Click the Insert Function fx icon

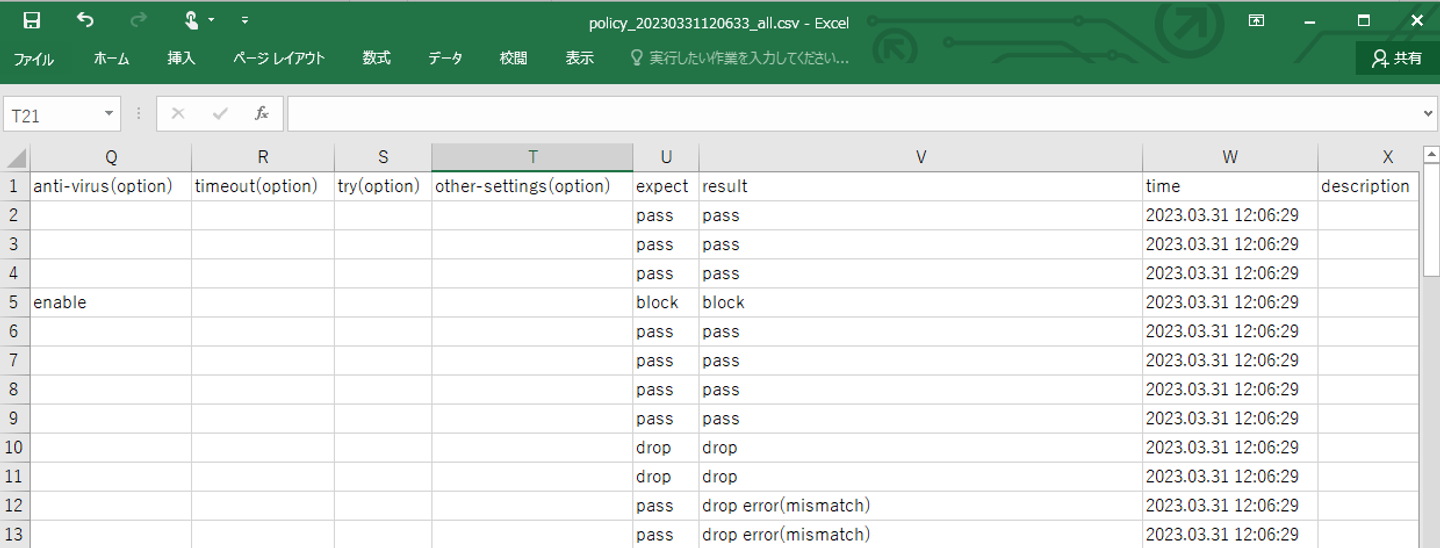point(262,114)
